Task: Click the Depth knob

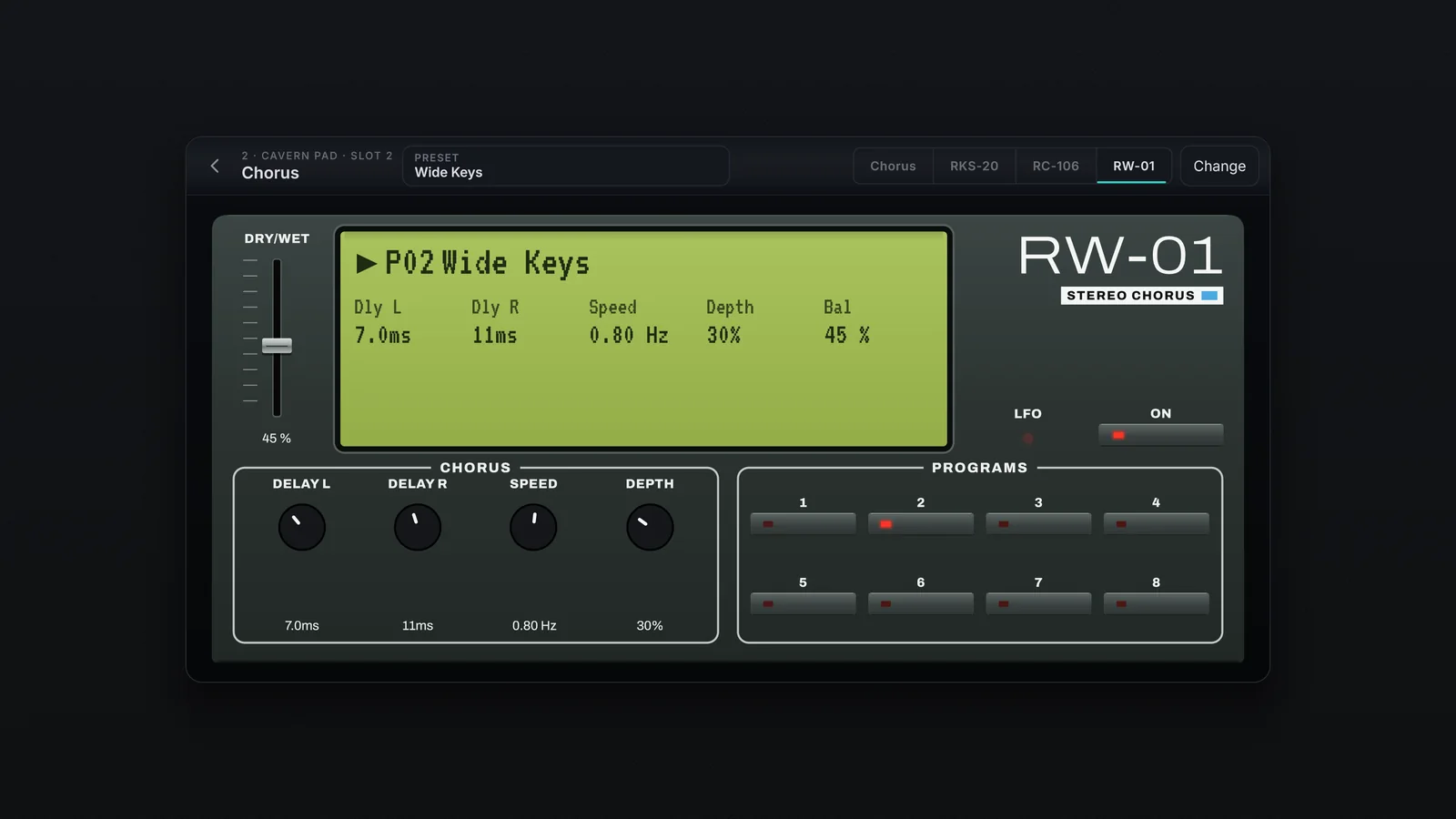Action: point(650,527)
